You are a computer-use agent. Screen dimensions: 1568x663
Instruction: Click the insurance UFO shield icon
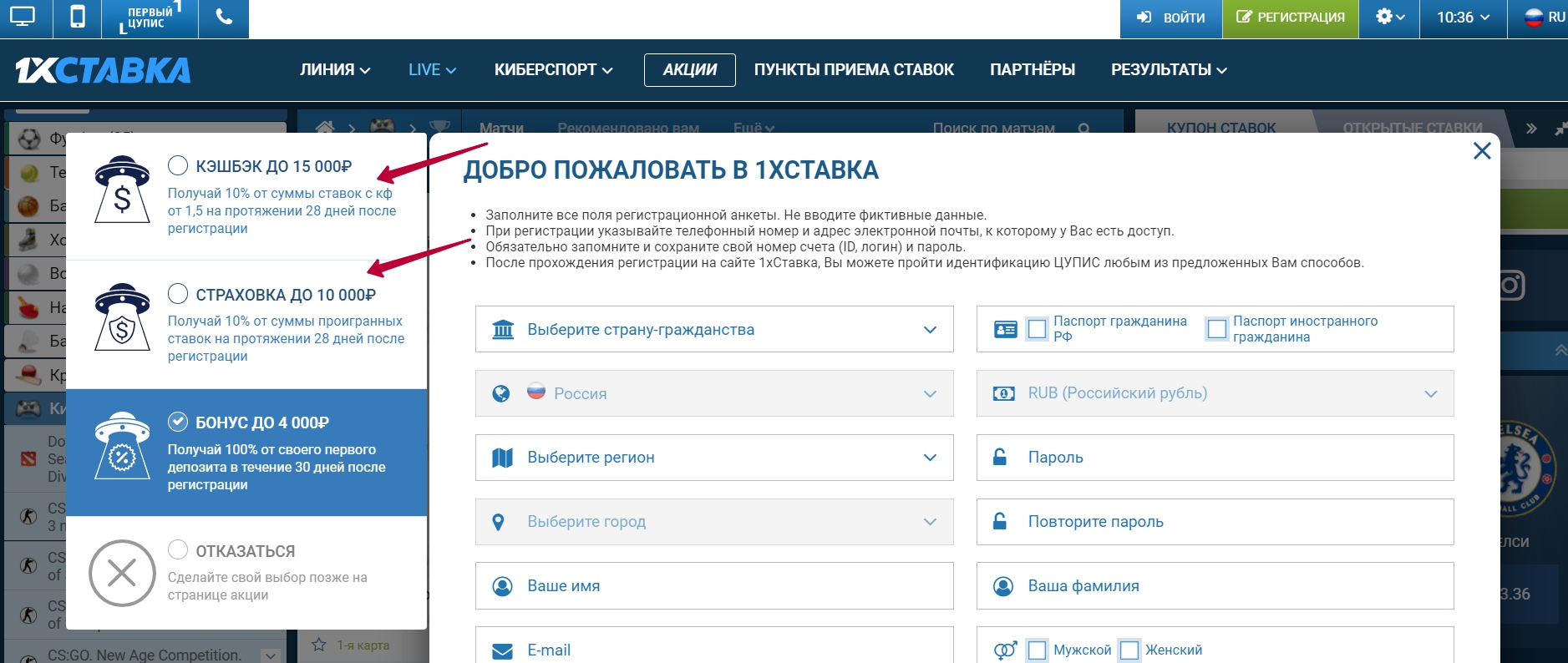click(122, 317)
